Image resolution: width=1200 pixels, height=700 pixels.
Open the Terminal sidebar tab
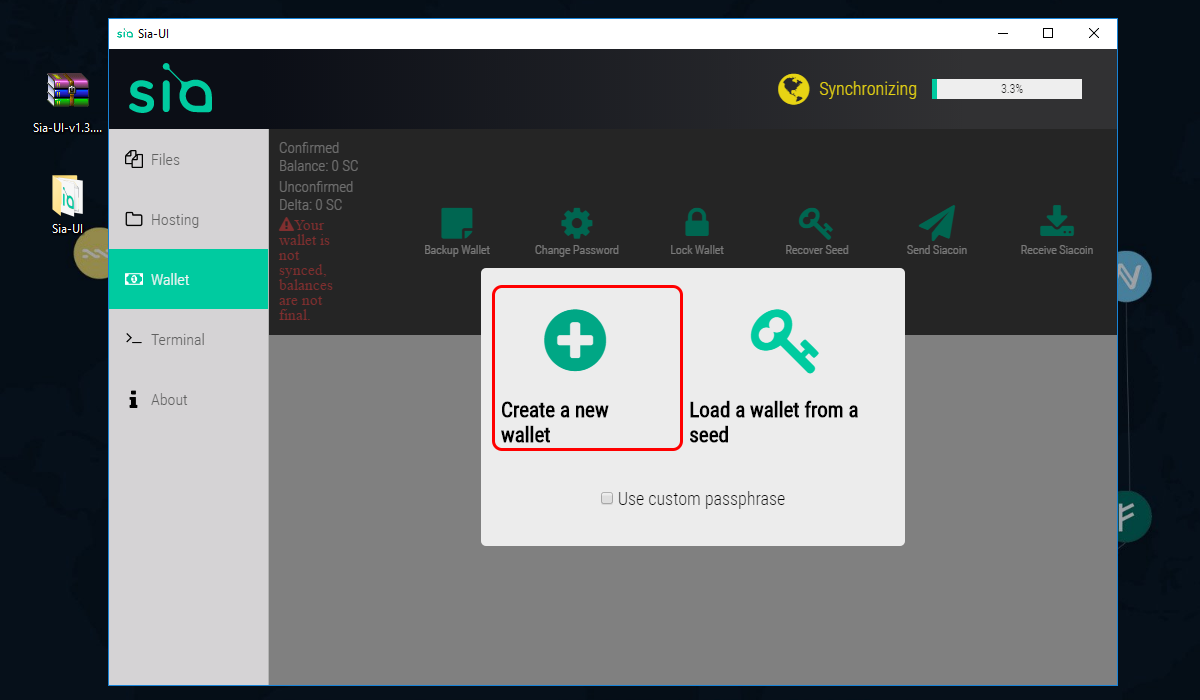(189, 339)
